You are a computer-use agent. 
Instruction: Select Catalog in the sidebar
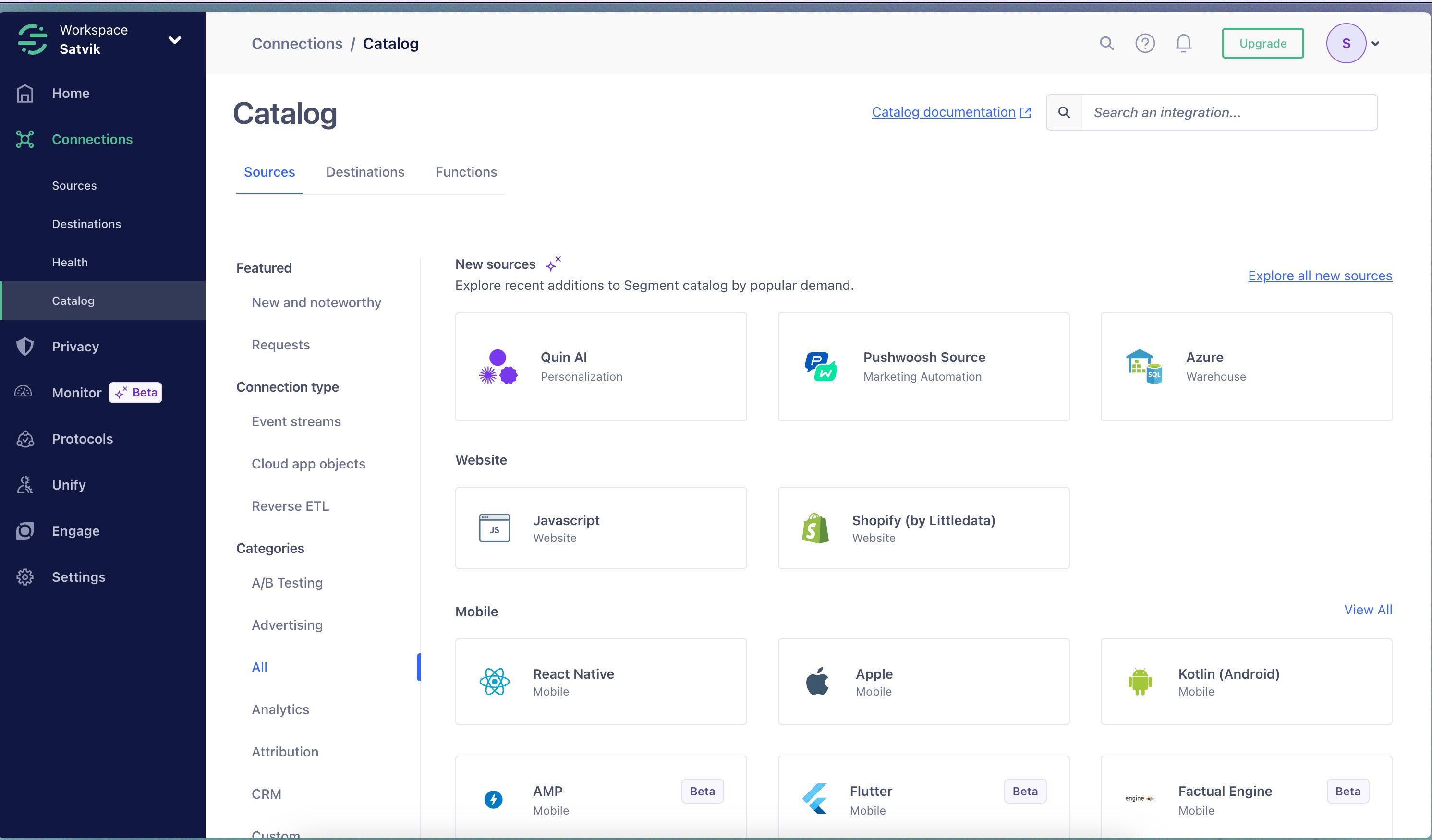103,300
